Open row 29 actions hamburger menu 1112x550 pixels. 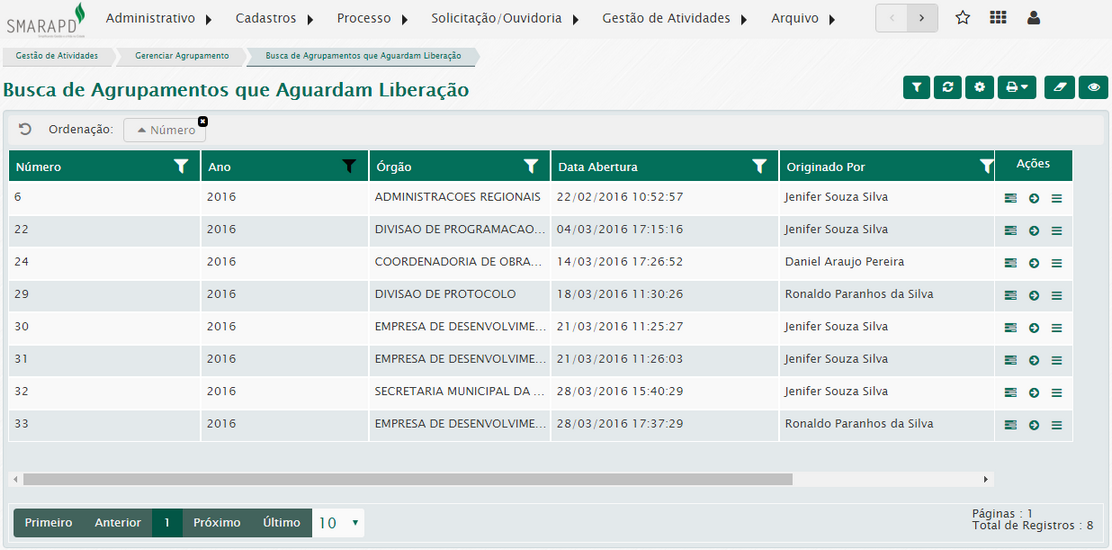[1056, 296]
